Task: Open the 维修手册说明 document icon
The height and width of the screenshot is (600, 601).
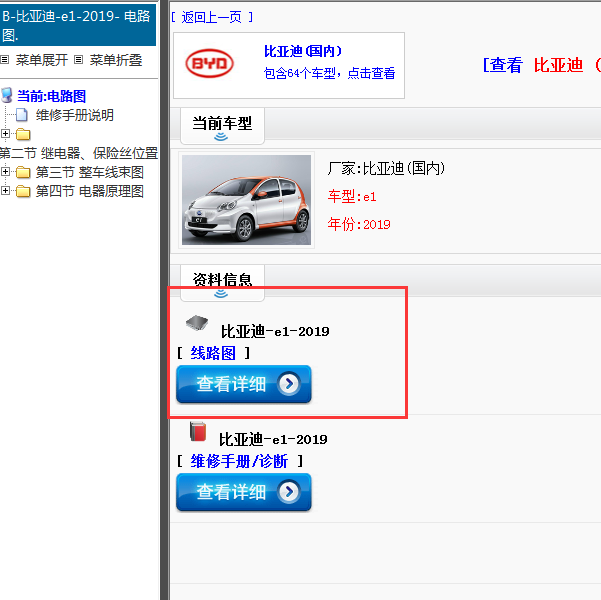Action: pyautogui.click(x=22, y=115)
